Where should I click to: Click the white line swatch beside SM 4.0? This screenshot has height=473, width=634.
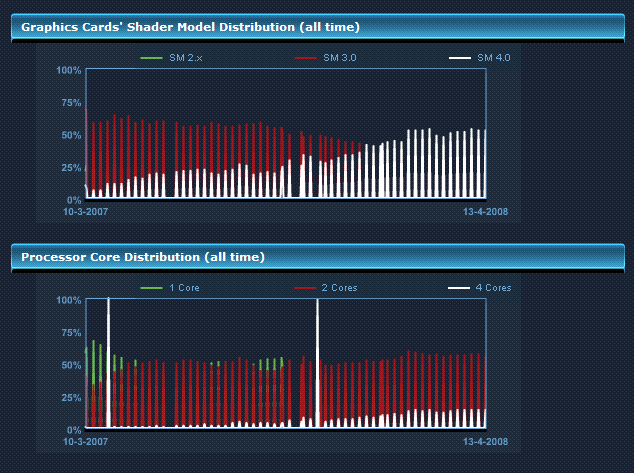[459, 58]
